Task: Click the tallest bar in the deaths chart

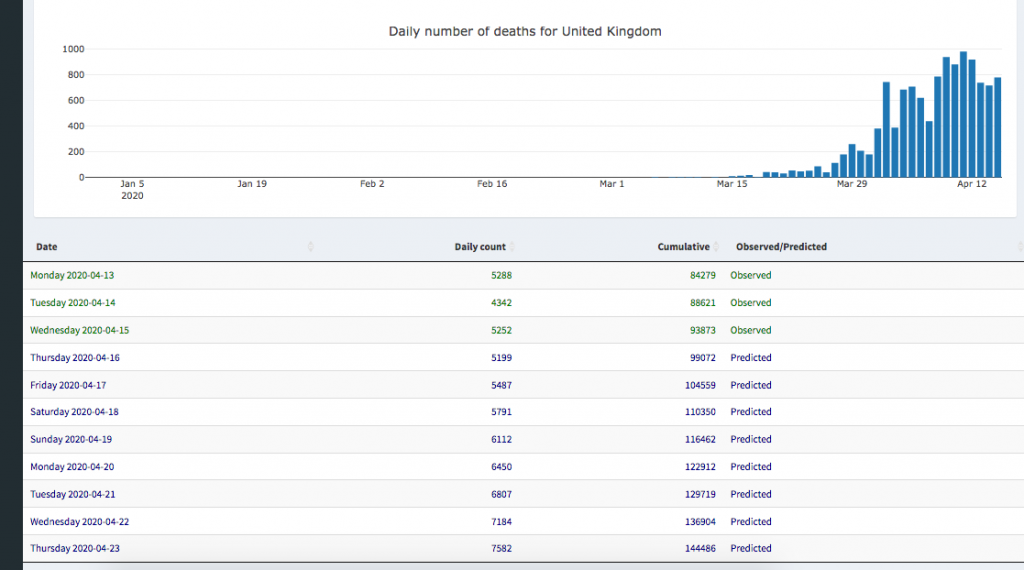Action: tap(963, 115)
